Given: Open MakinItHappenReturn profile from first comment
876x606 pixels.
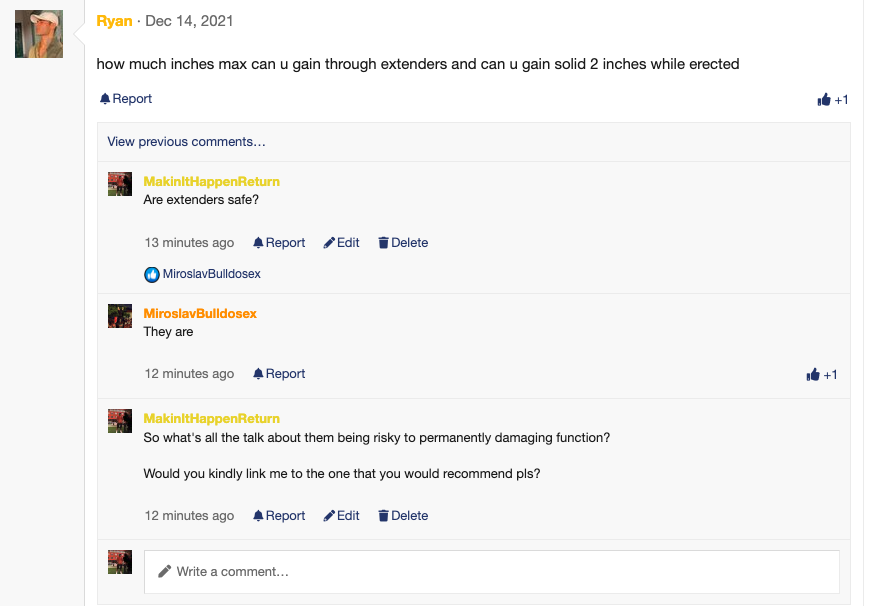Looking at the screenshot, I should tap(211, 182).
